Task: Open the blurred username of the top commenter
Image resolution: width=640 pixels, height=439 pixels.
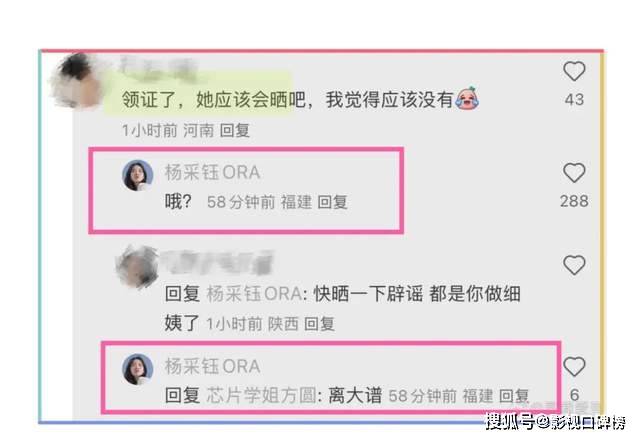Action: [x=158, y=65]
